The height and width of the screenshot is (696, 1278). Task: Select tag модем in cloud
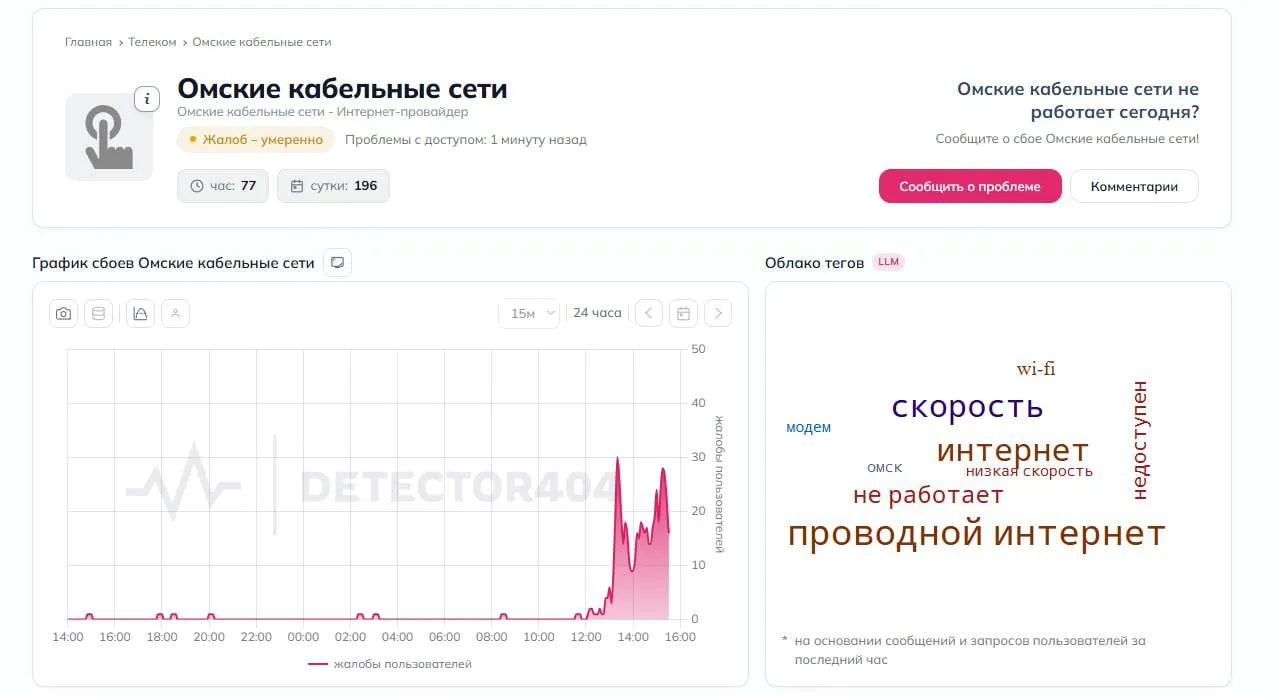[808, 427]
